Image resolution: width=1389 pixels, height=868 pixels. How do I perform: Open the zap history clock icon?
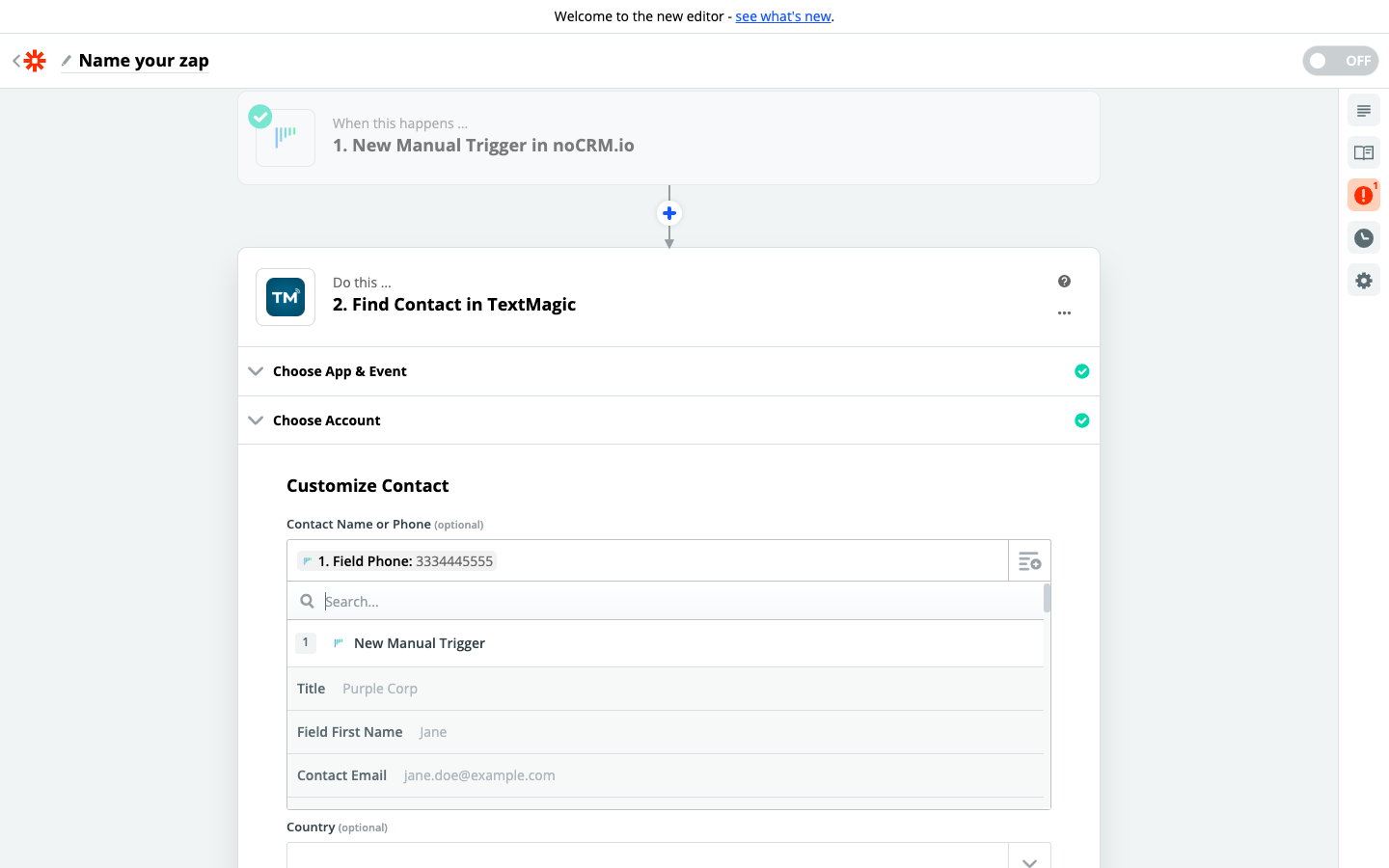1363,237
